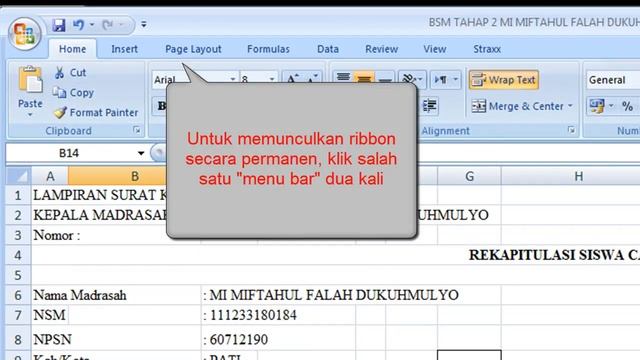
Task: Expand the Merge & Center dropdown arrow
Action: coord(570,106)
